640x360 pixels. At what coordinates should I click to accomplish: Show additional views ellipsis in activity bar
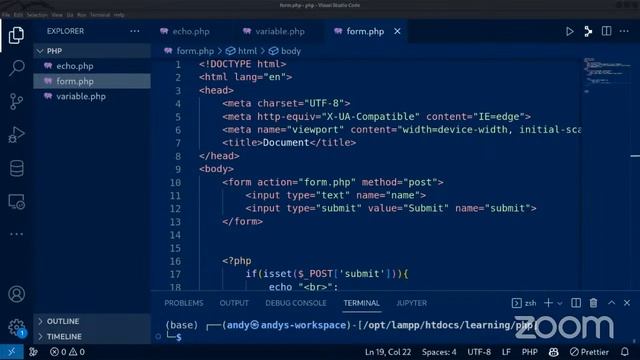coord(16,234)
